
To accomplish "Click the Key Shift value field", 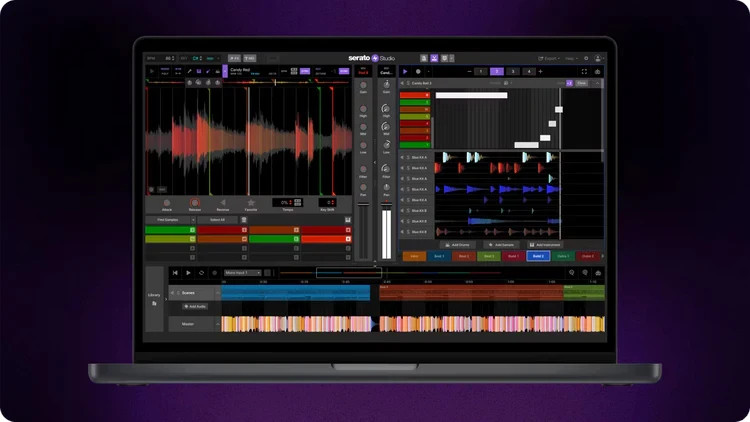I will click(327, 202).
